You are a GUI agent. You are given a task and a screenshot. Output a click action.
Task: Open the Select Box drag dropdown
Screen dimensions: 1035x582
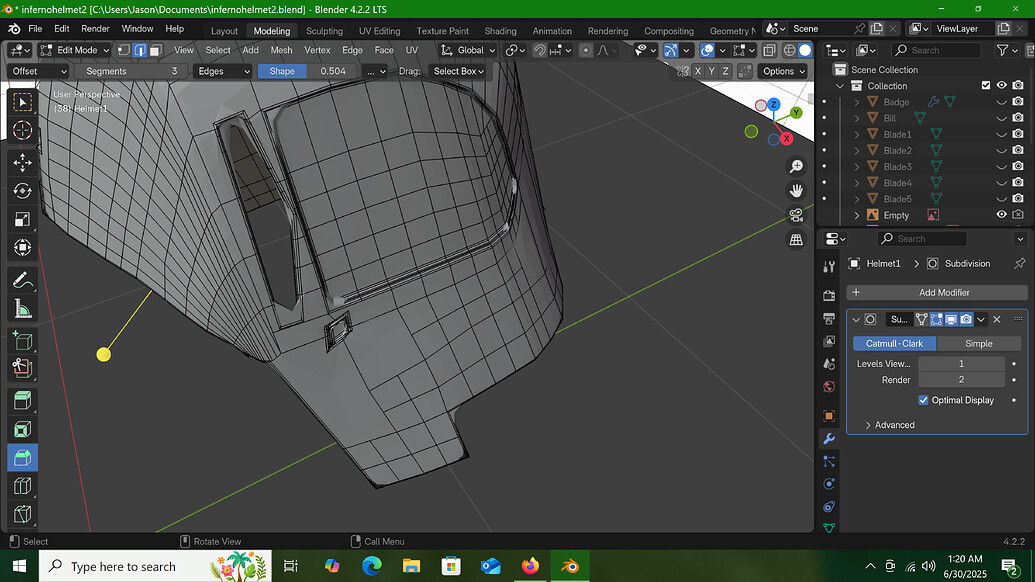(458, 71)
